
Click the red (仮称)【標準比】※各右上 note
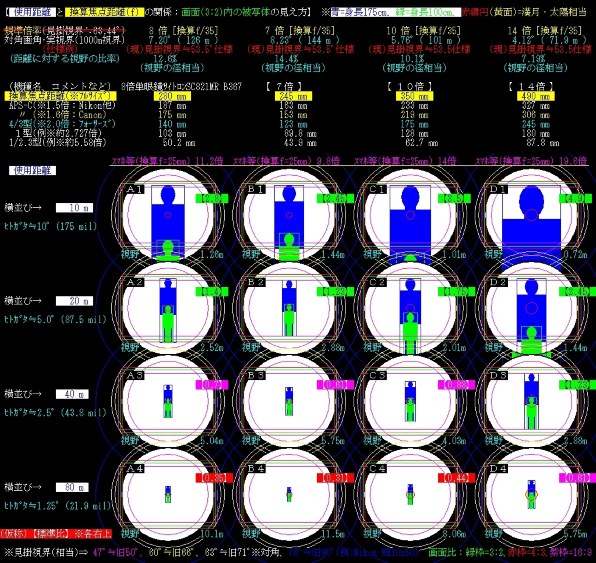coord(56,533)
